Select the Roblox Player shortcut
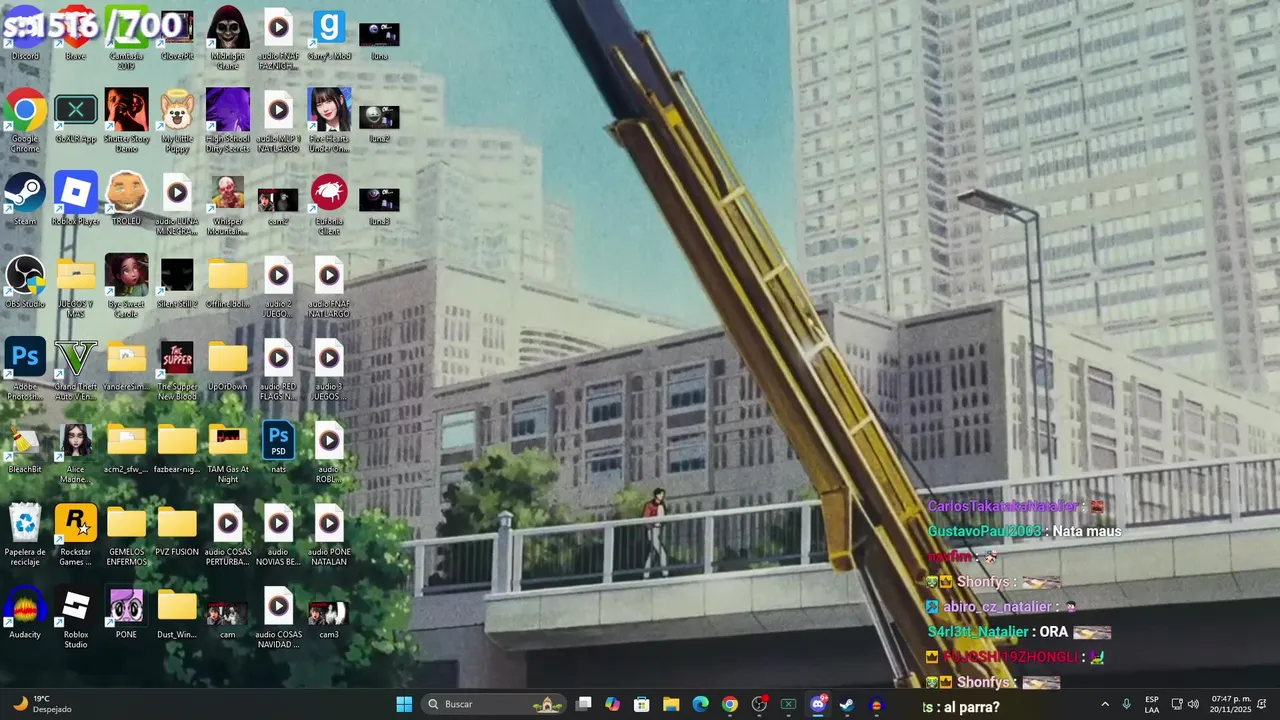1280x720 pixels. point(75,199)
